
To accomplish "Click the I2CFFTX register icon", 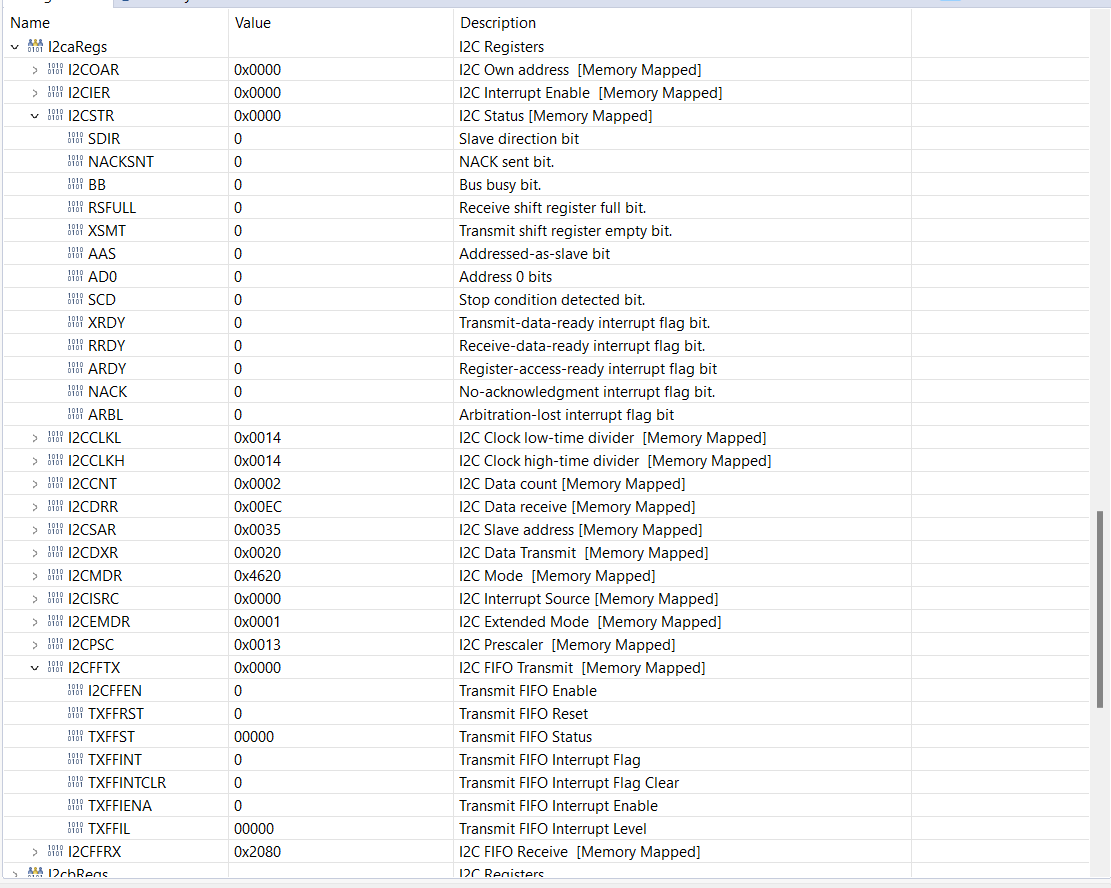I will (x=55, y=668).
